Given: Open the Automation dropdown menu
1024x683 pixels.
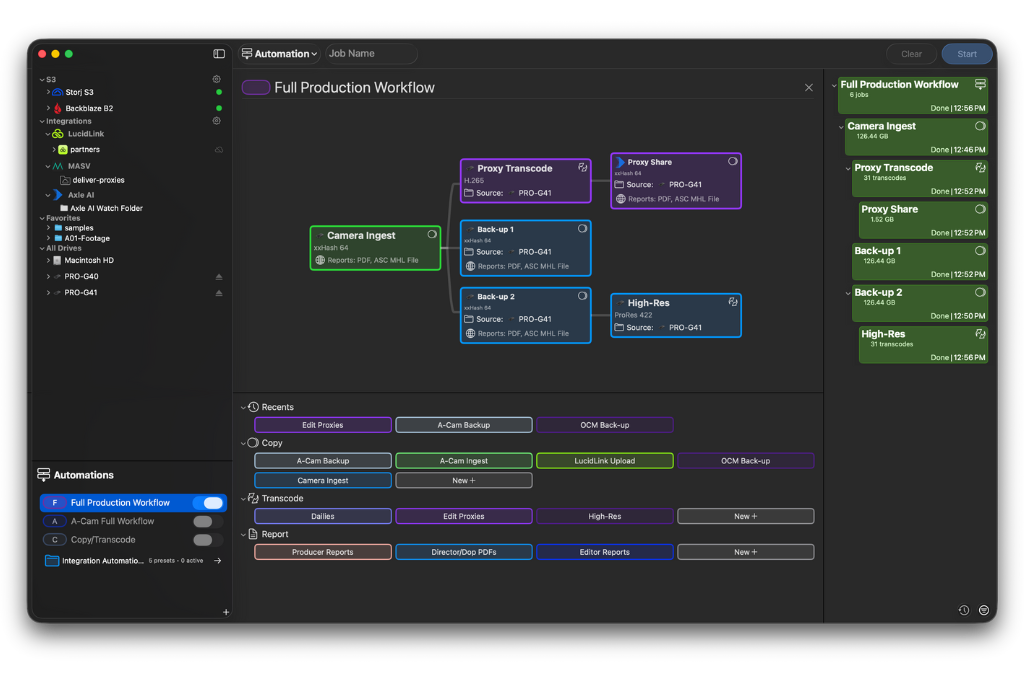Looking at the screenshot, I should click(280, 54).
